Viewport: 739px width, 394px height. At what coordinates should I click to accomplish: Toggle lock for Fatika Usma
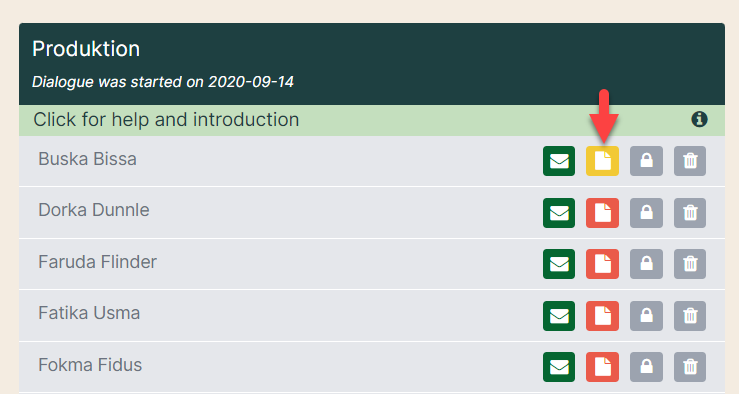[646, 316]
